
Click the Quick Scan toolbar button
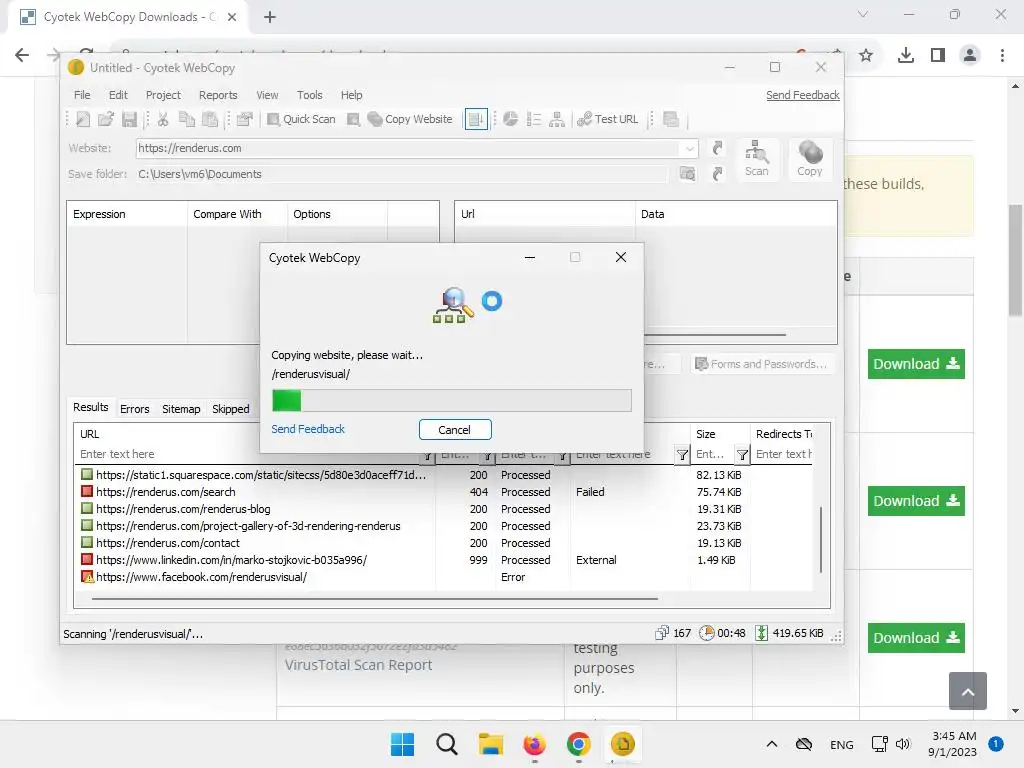pos(301,119)
